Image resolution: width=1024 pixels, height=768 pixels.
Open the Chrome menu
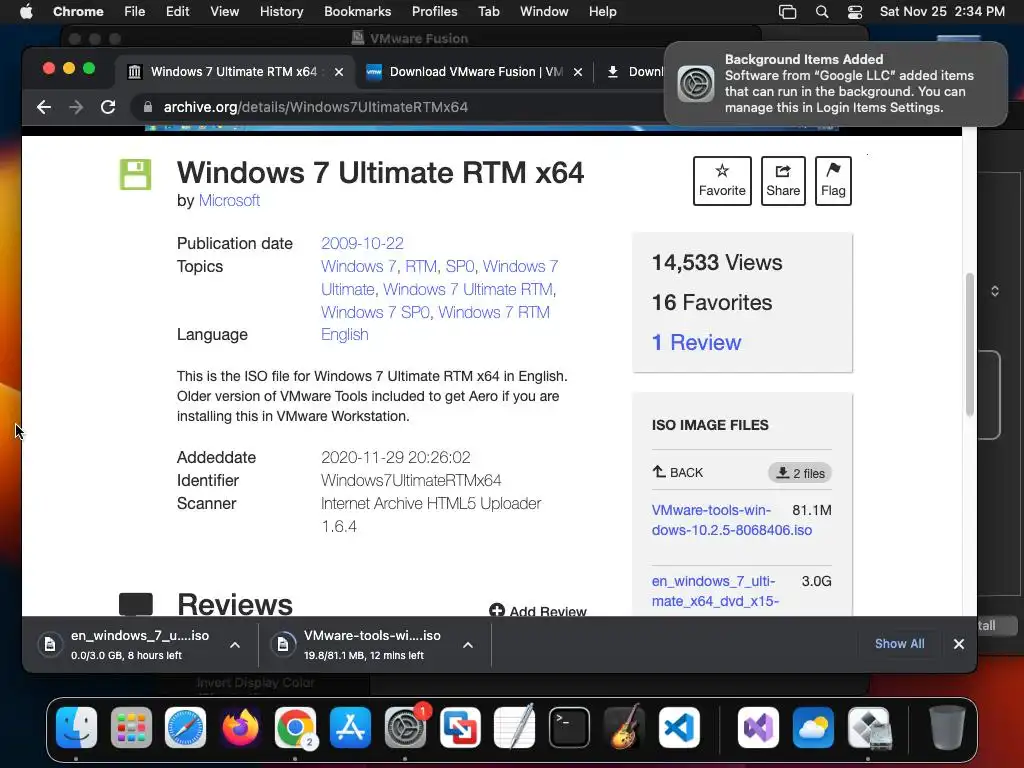(x=78, y=12)
